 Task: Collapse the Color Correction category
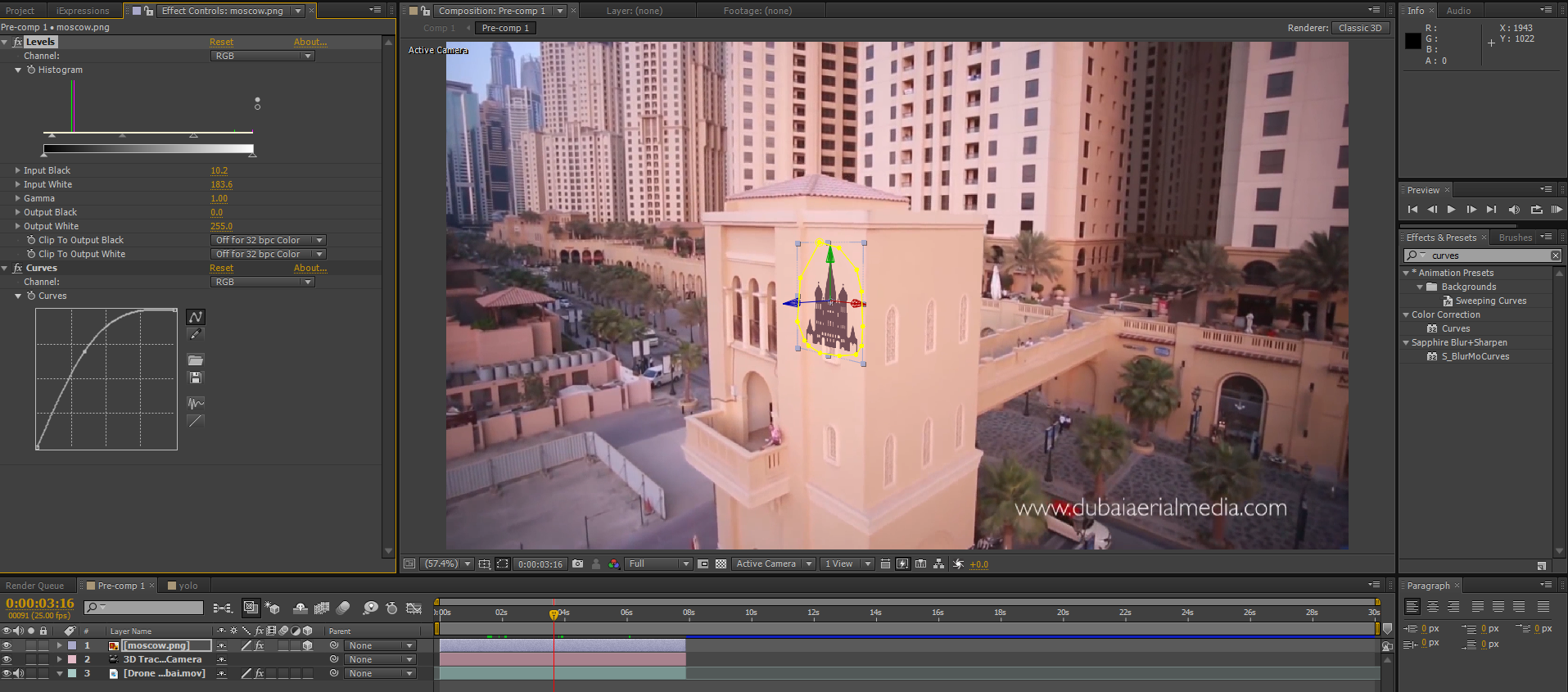[x=1406, y=314]
